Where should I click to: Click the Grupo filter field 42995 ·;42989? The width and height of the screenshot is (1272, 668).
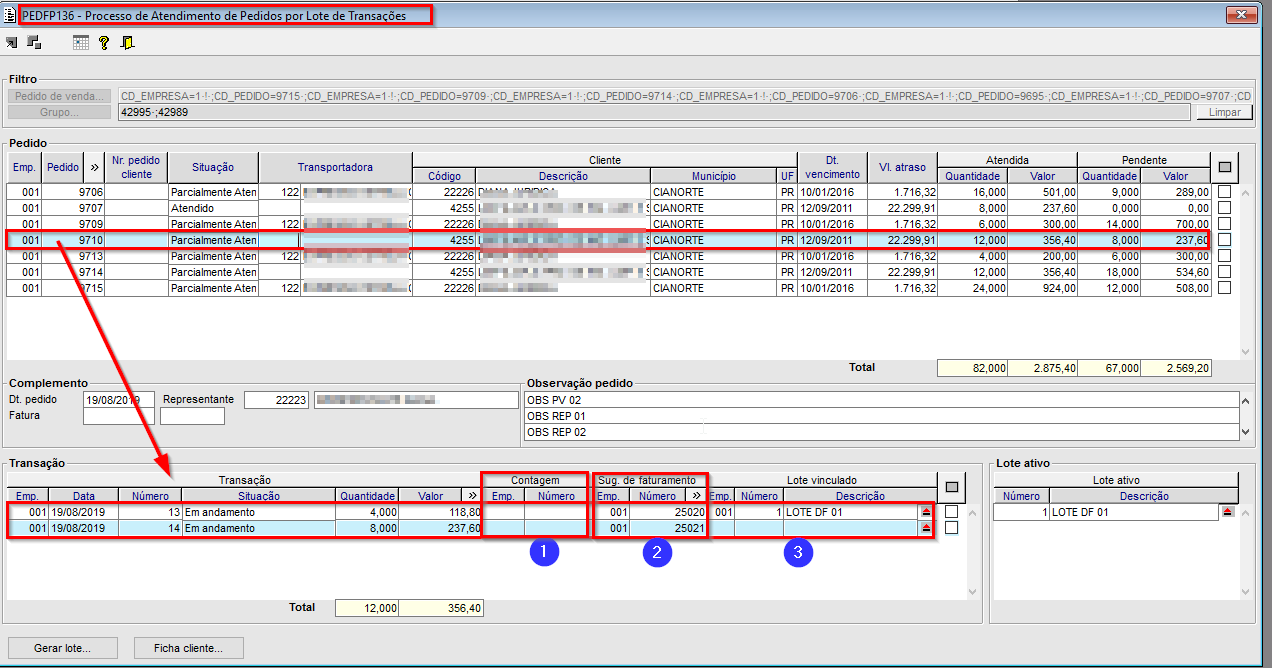(656, 112)
